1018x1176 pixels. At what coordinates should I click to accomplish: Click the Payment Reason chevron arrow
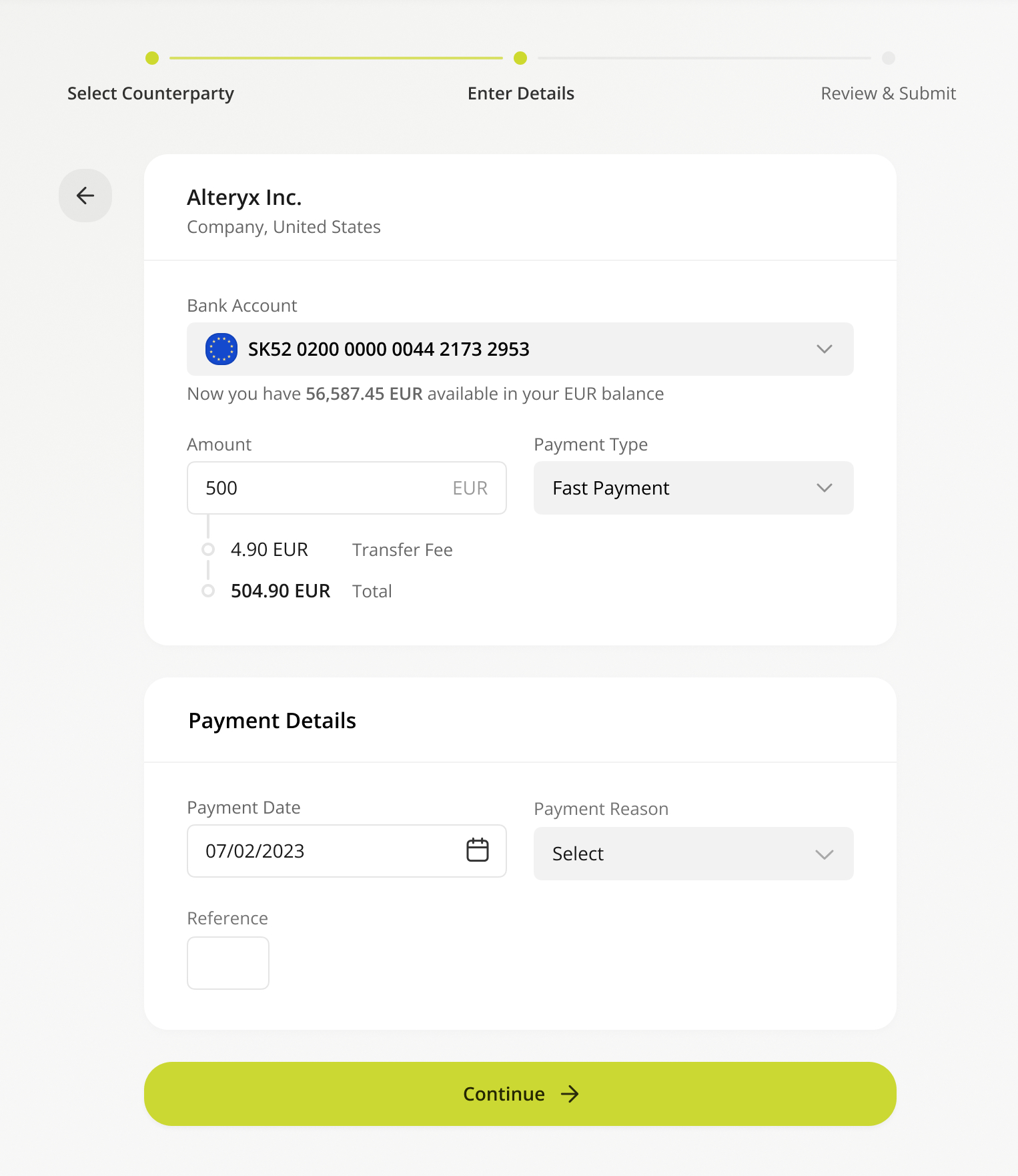pyautogui.click(x=825, y=854)
